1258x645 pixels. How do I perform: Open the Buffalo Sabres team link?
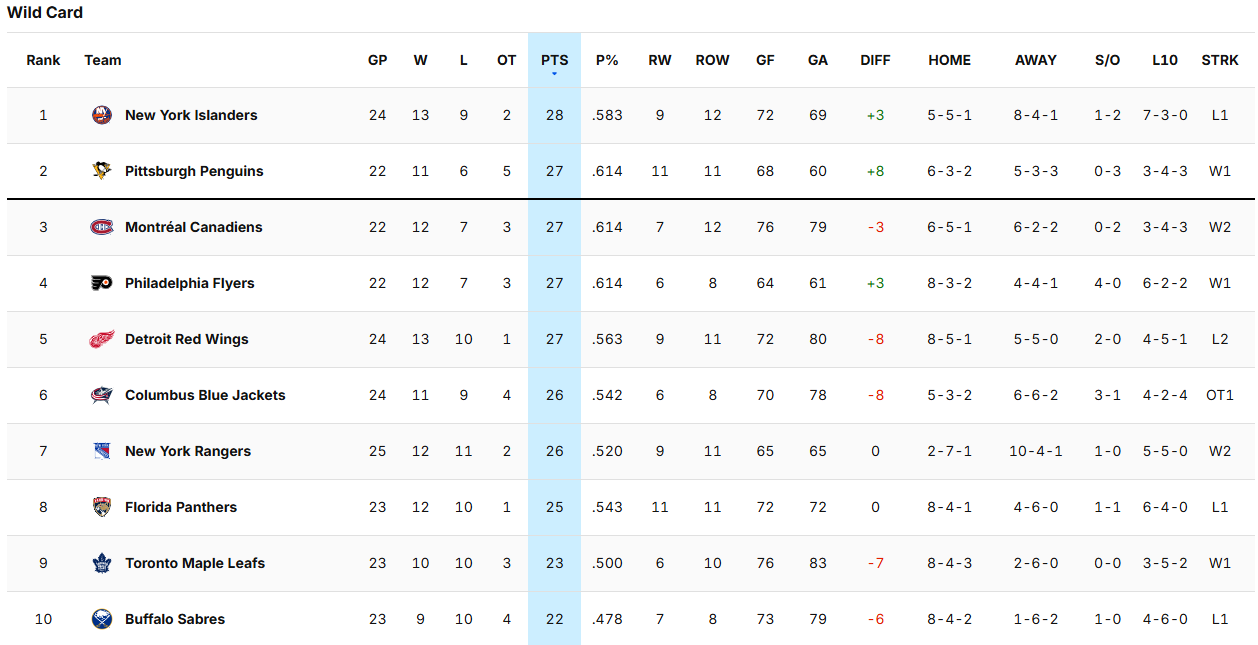coord(175,619)
